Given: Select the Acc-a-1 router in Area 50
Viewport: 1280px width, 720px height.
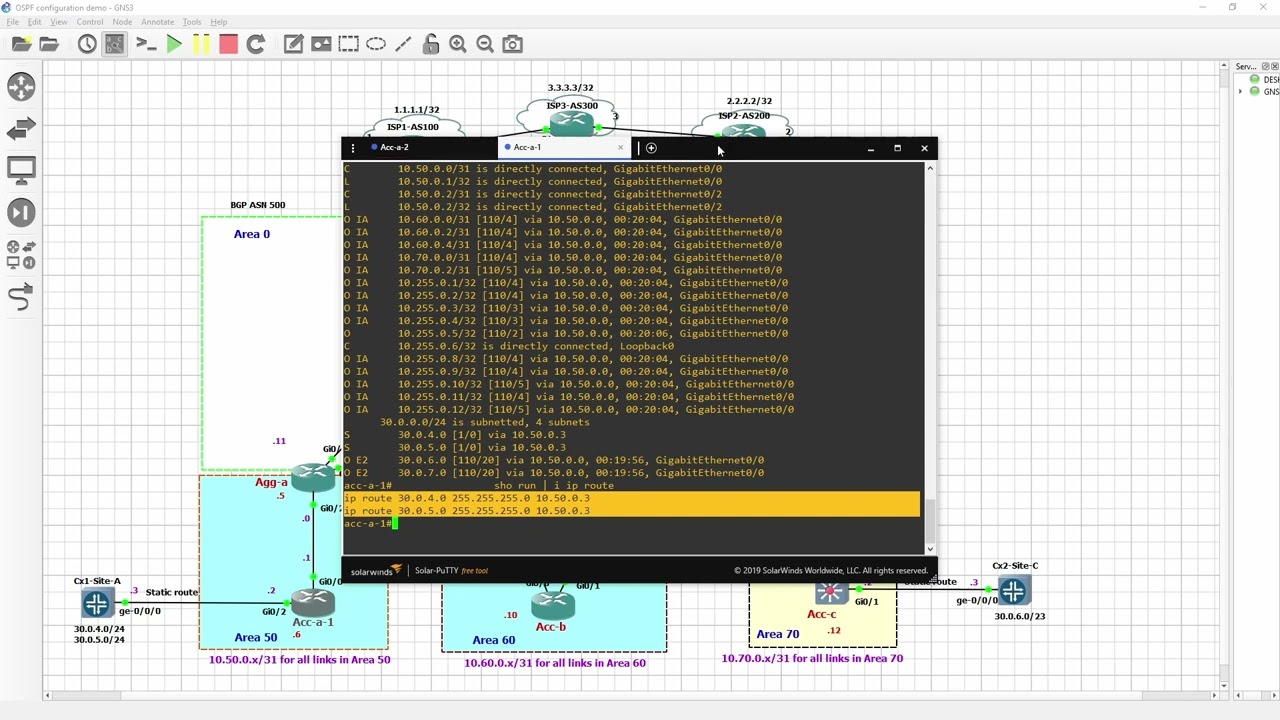Looking at the screenshot, I should (x=313, y=602).
